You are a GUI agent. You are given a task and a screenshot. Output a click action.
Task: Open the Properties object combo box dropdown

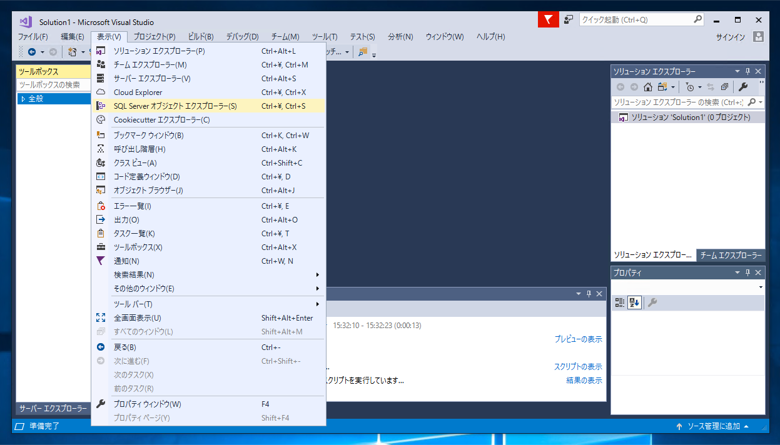click(x=760, y=287)
